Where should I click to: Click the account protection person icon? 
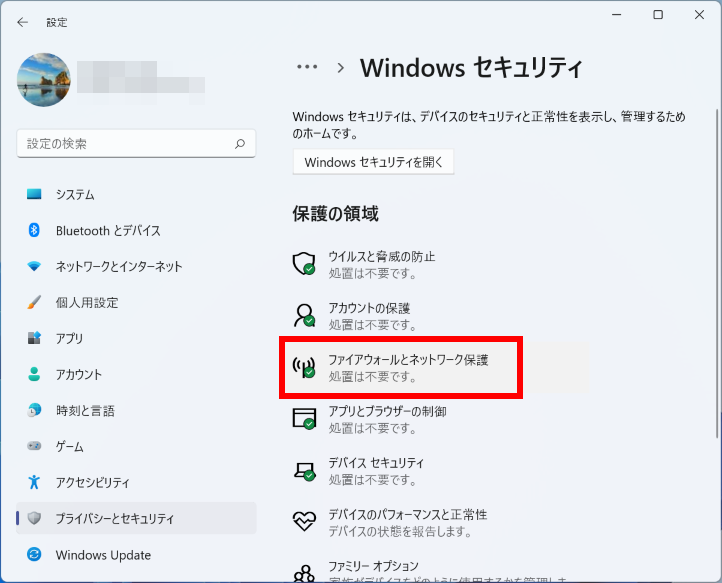pyautogui.click(x=304, y=315)
